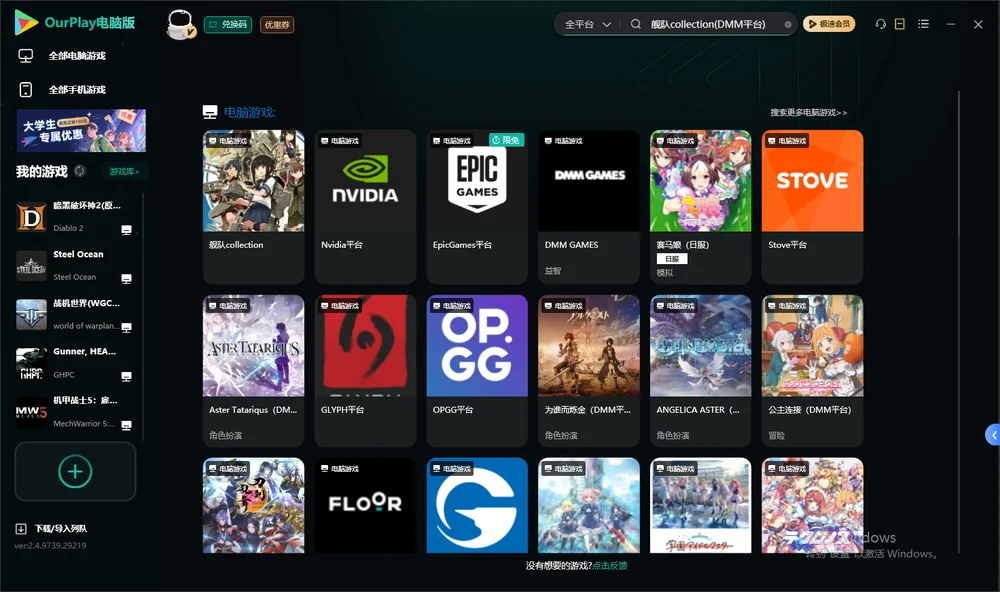The image size is (1000, 592).
Task: Click the OurPlay logo
Action: pyautogui.click(x=75, y=22)
